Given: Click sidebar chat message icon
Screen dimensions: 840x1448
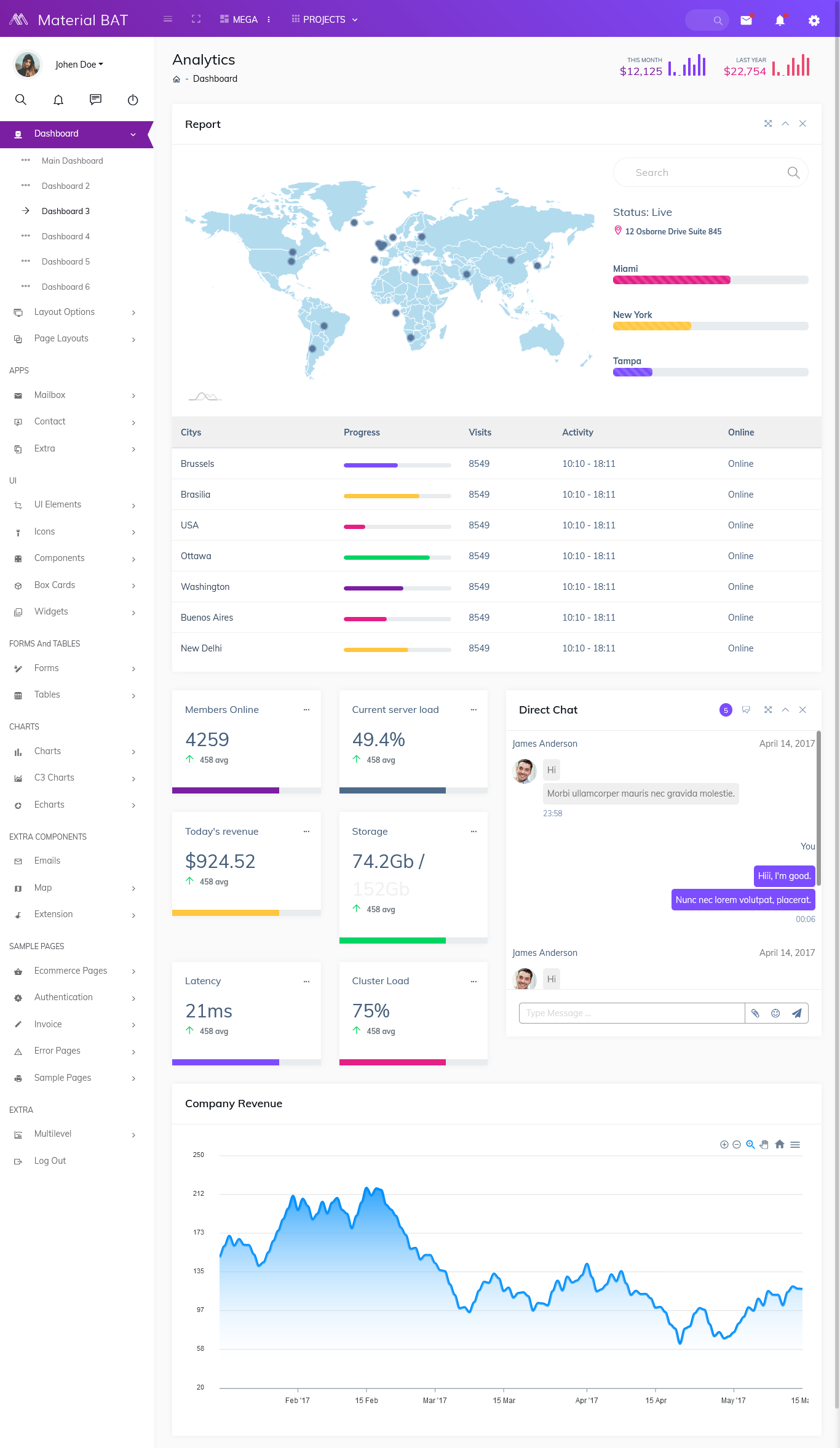Looking at the screenshot, I should pyautogui.click(x=95, y=100).
